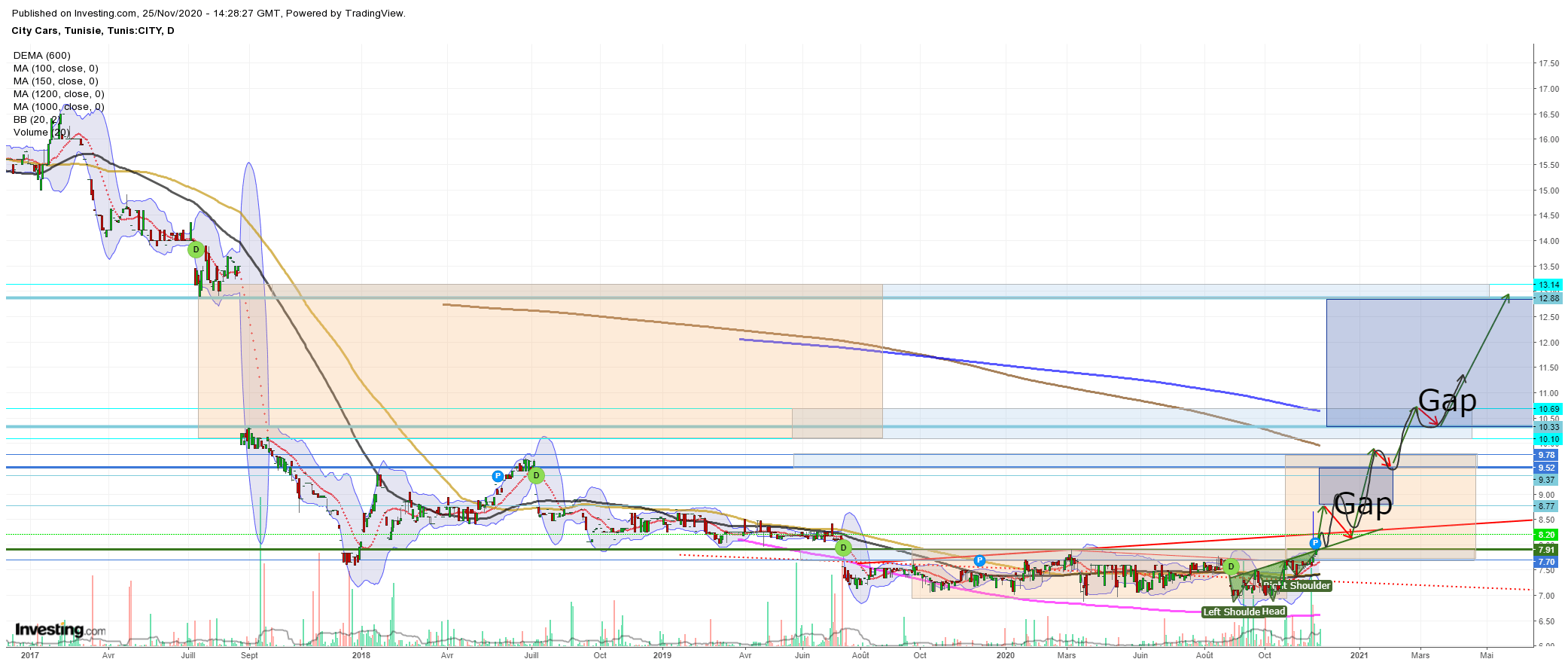Image resolution: width=1568 pixels, height=665 pixels.
Task: Click the 13.14 cyan price label
Action: click(x=1548, y=285)
